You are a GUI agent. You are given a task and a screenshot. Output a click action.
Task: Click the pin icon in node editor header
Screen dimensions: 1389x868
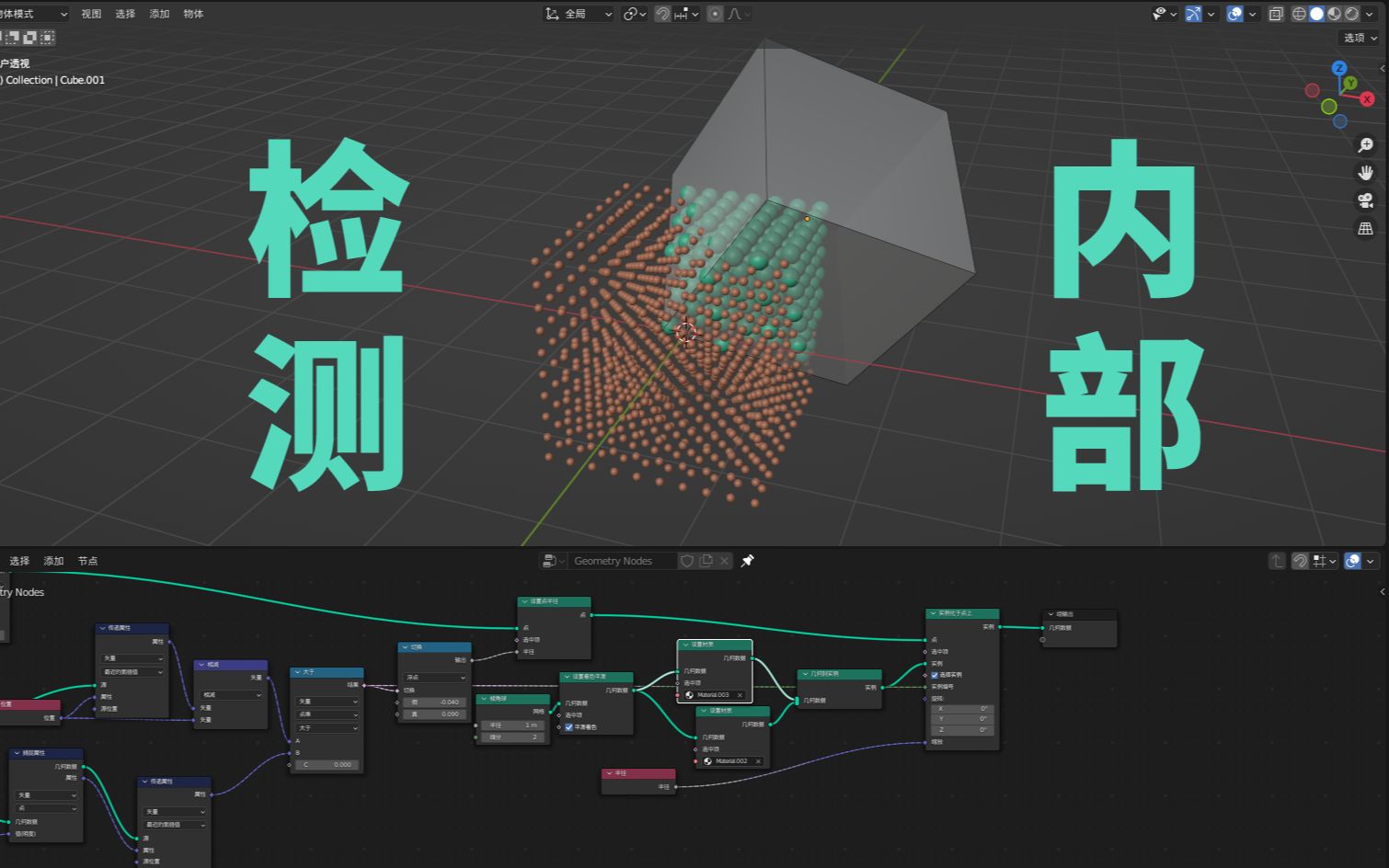click(748, 561)
